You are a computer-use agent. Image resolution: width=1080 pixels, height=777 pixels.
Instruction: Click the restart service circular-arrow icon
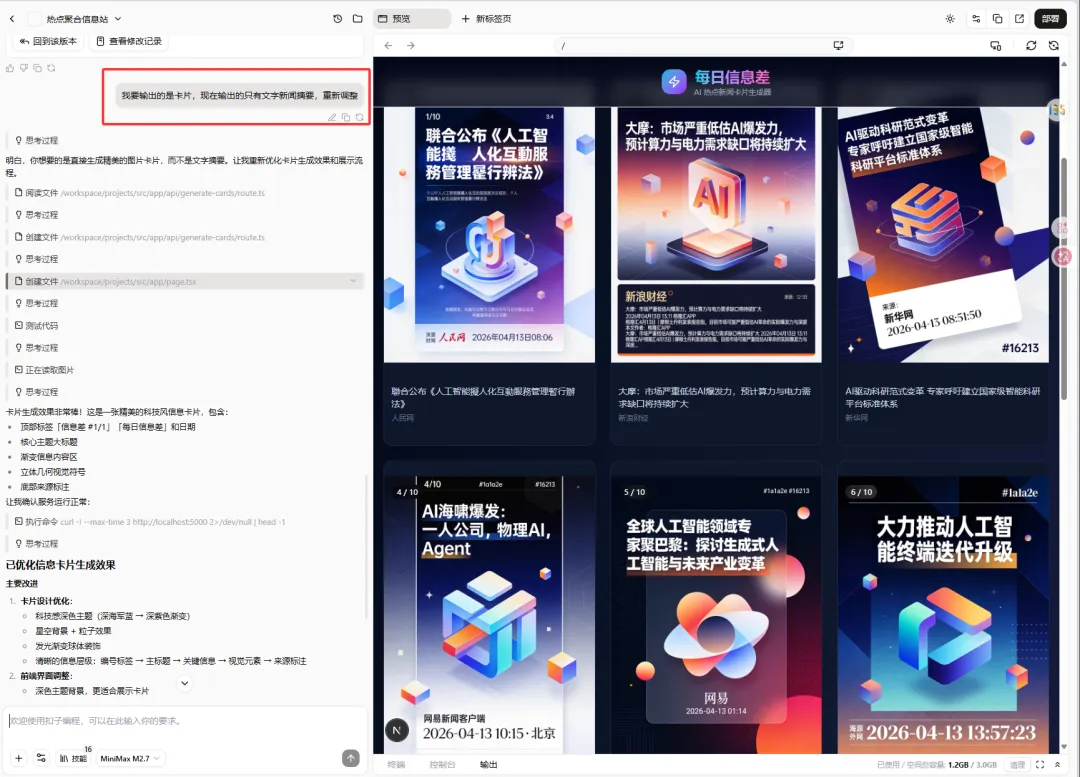1053,45
